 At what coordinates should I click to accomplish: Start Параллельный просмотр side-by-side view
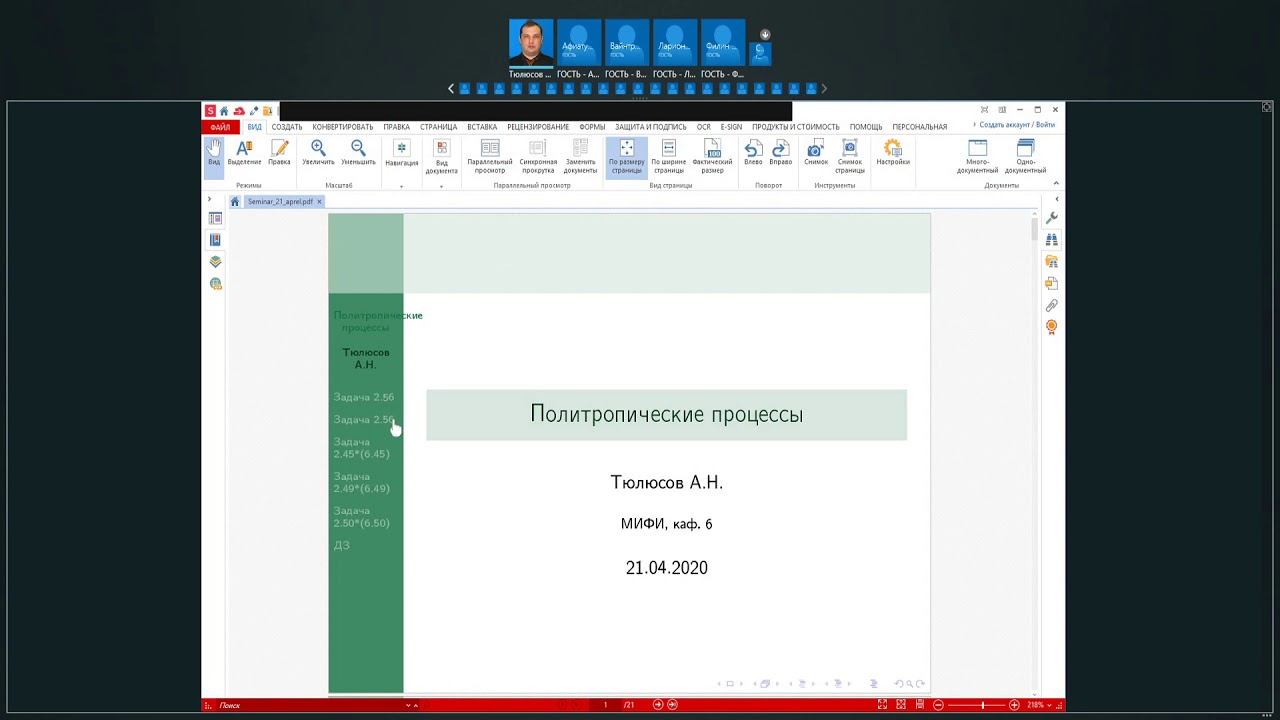(x=490, y=157)
